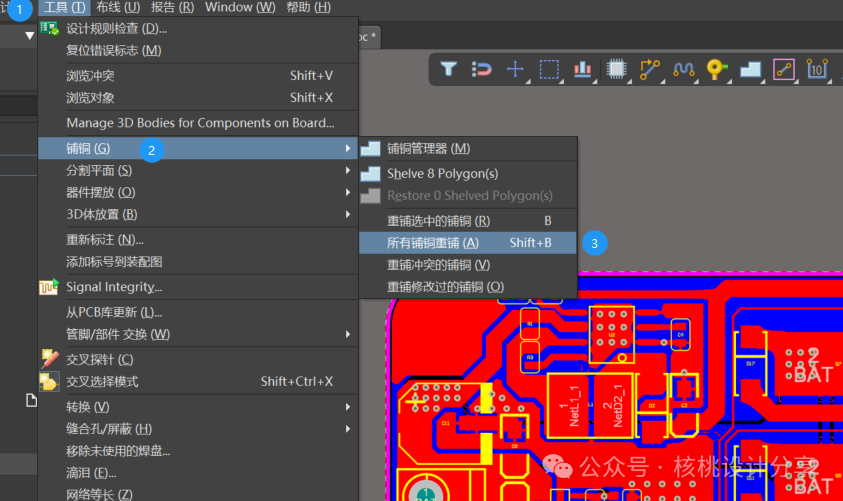Select 浏览冲突 Shift+V menu item
843x501 pixels.
(198, 76)
